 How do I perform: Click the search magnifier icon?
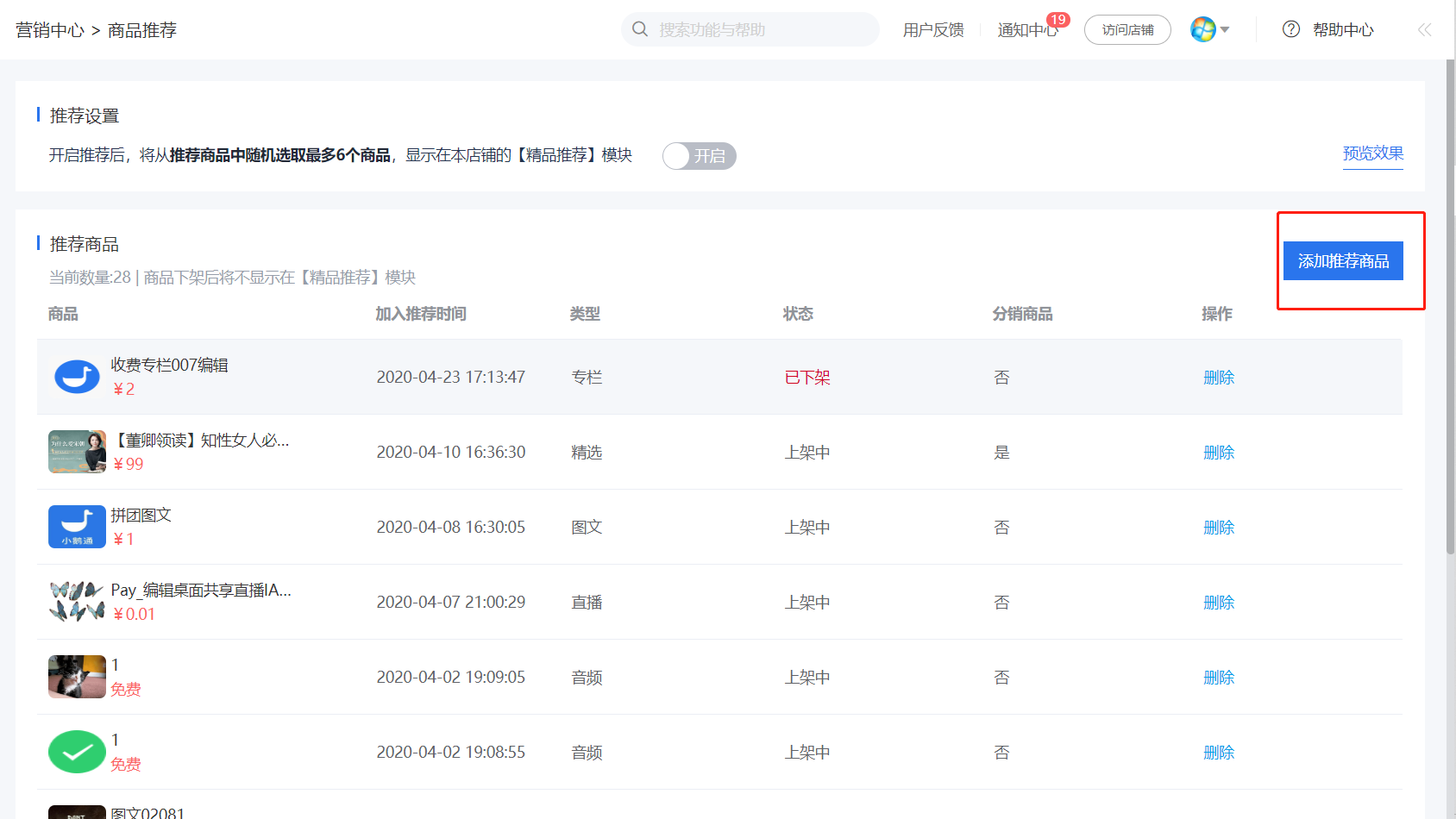[x=640, y=29]
